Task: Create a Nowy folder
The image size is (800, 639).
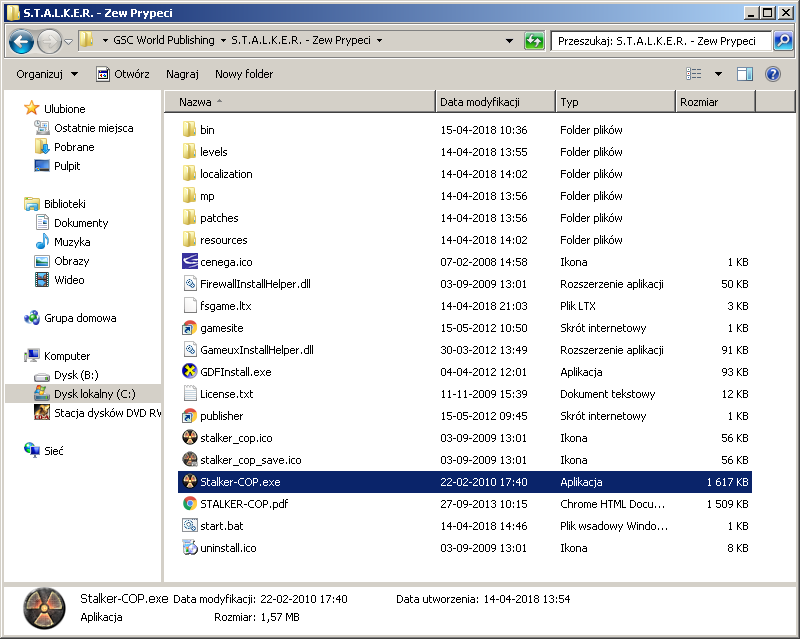Action: tap(244, 75)
